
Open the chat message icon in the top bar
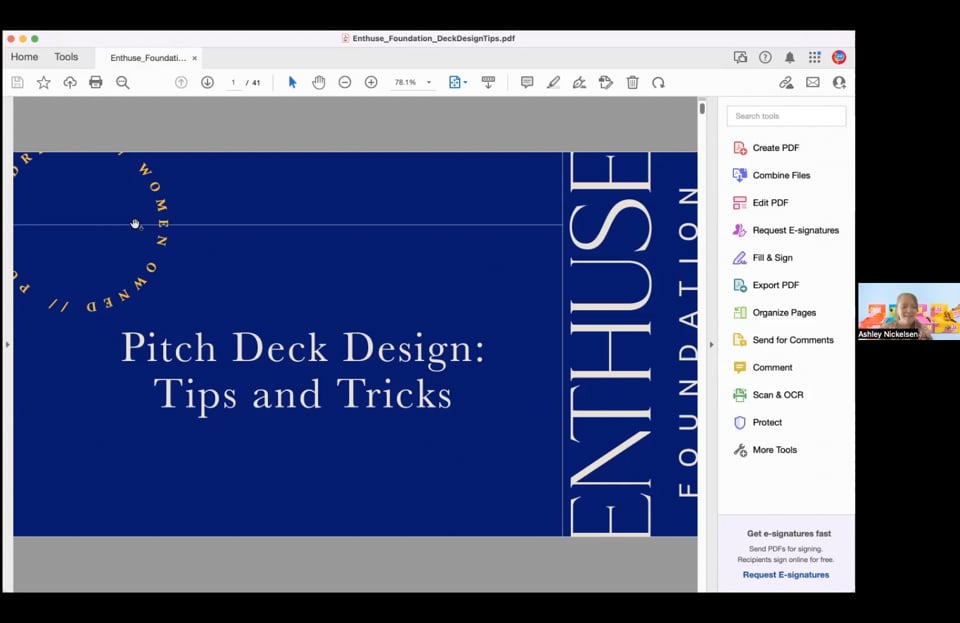pos(740,58)
